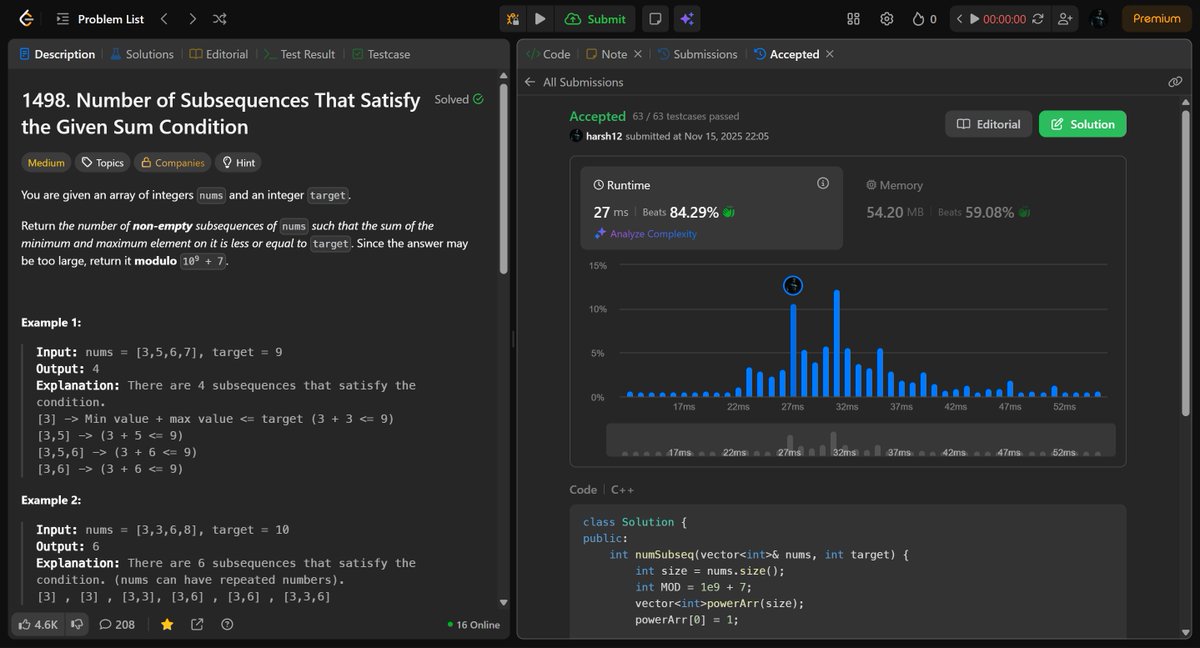
Task: Expand the Companies tag
Action: pos(172,162)
